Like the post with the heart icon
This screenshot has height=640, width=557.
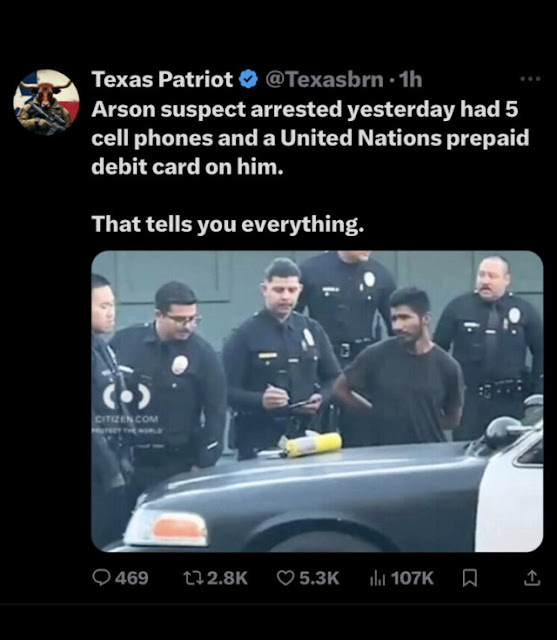pyautogui.click(x=285, y=578)
